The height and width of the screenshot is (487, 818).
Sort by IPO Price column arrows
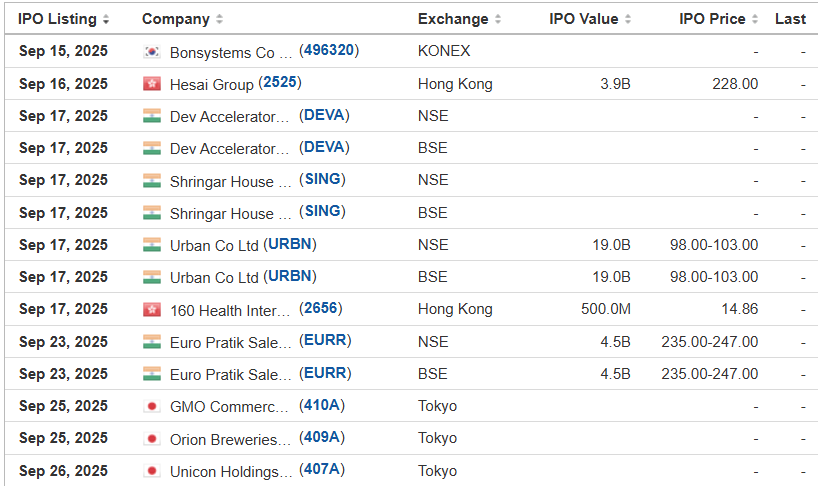(x=755, y=20)
